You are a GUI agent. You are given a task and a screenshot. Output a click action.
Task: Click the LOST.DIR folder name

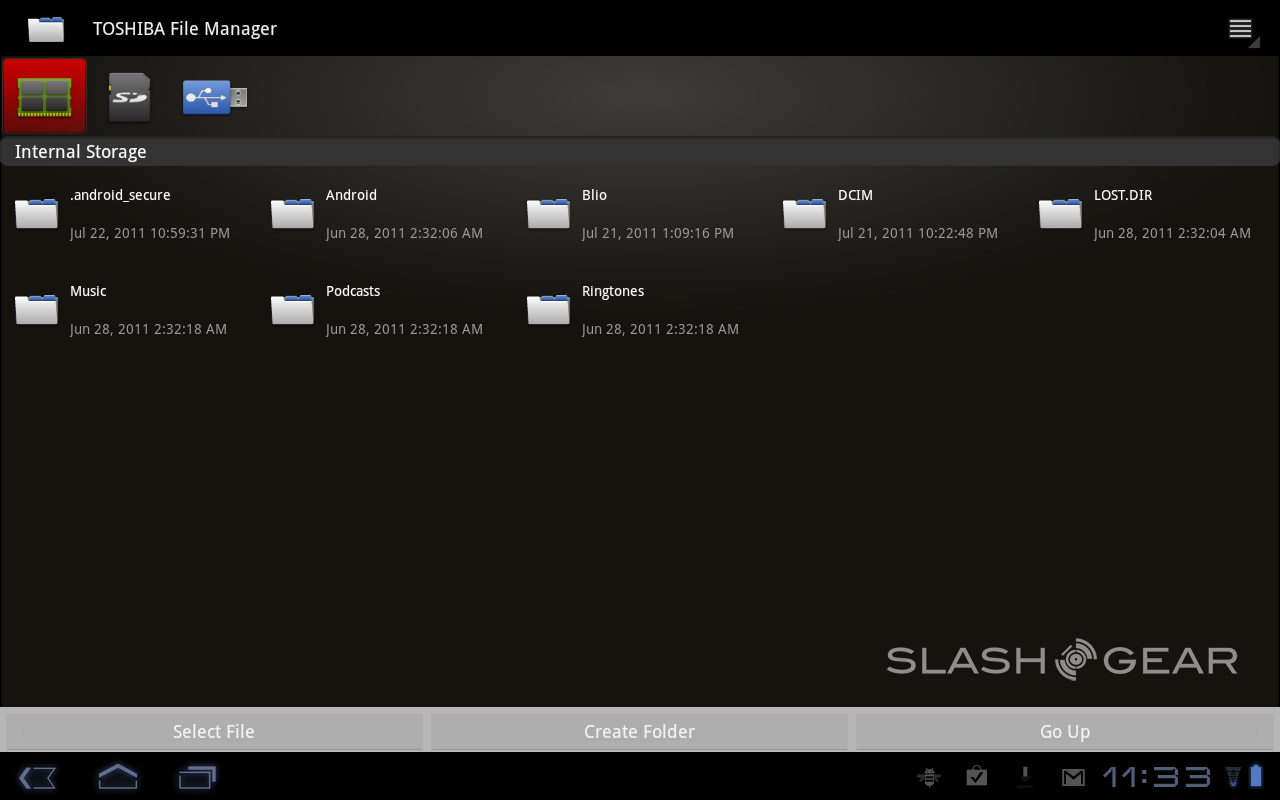(1123, 195)
